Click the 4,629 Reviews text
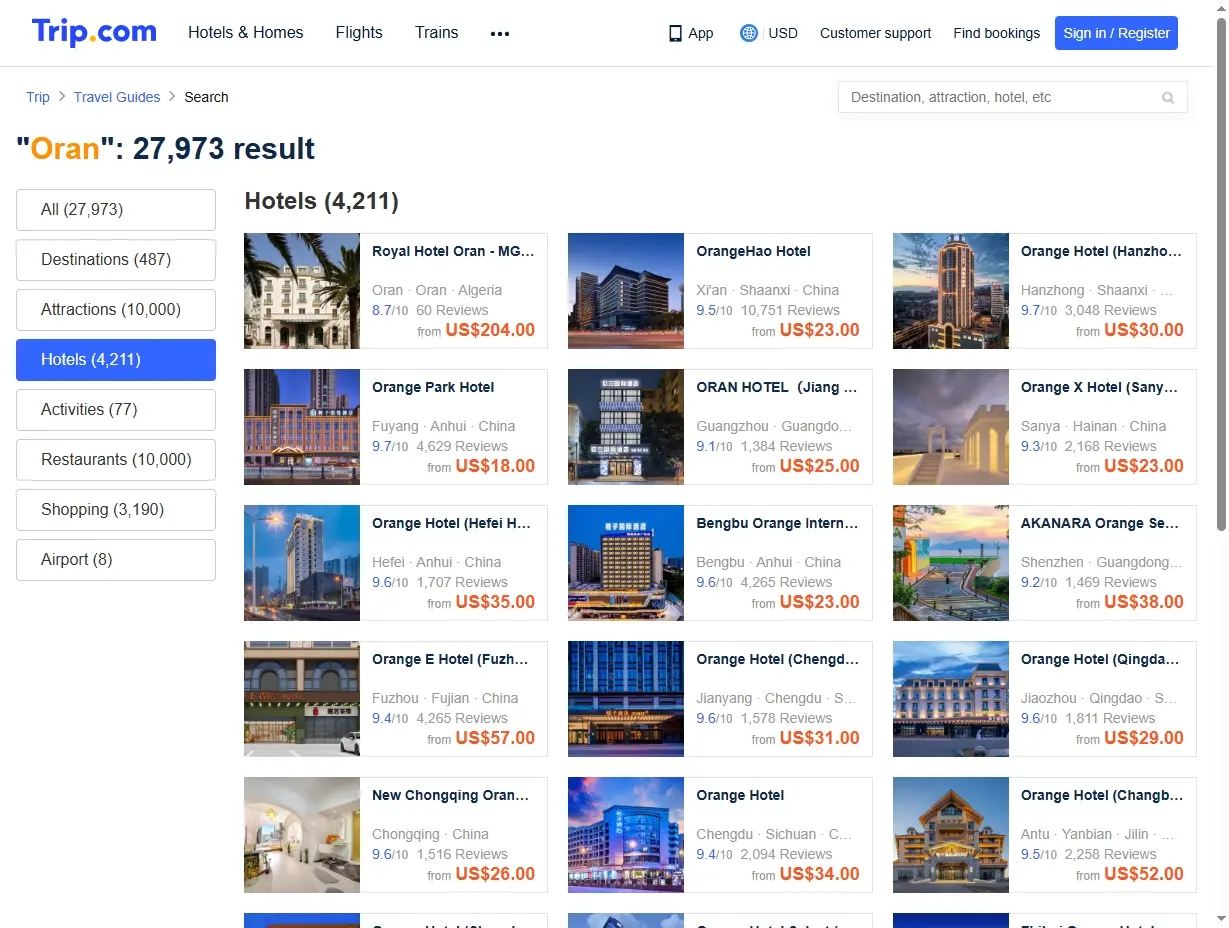Screen dimensions: 1229x928 point(462,446)
